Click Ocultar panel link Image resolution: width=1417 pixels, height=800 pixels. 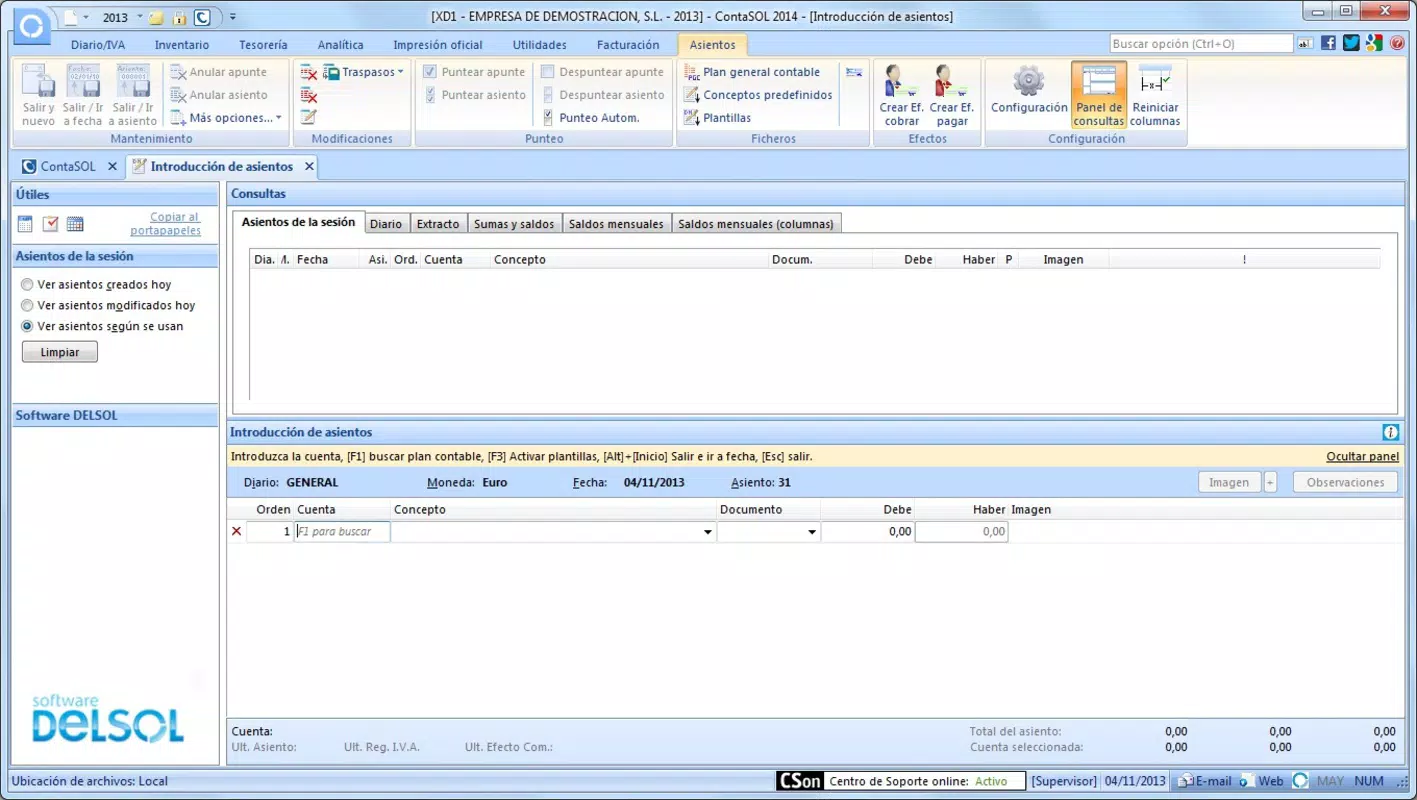tap(1362, 457)
